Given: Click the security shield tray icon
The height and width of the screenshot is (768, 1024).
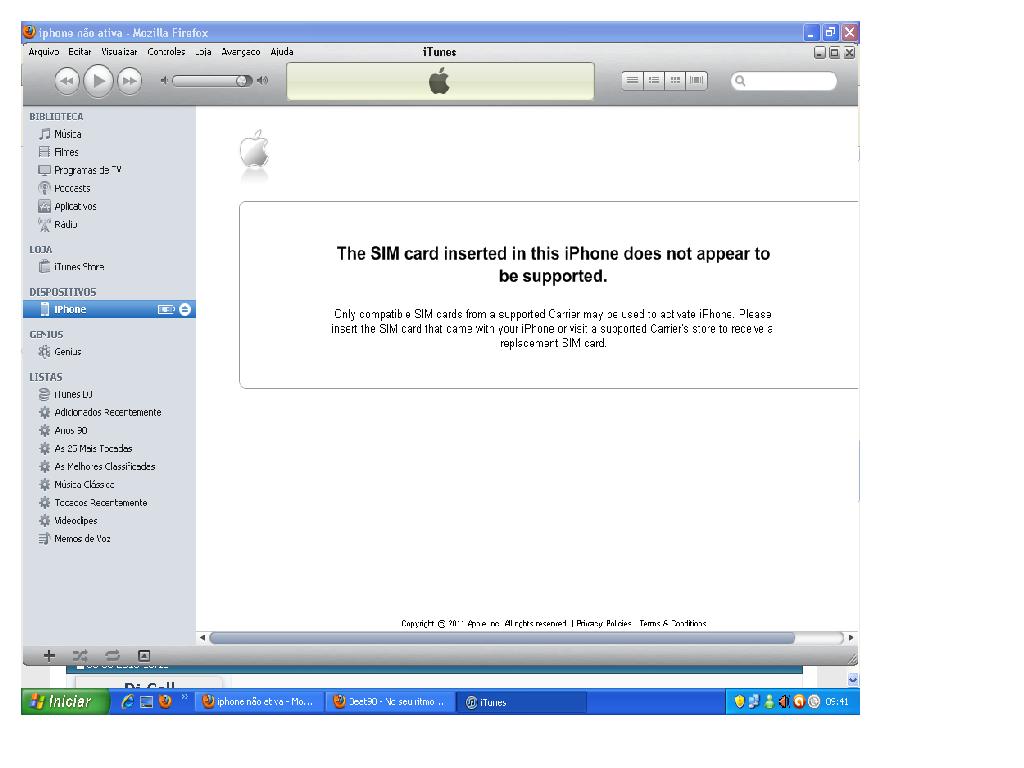Looking at the screenshot, I should 739,702.
